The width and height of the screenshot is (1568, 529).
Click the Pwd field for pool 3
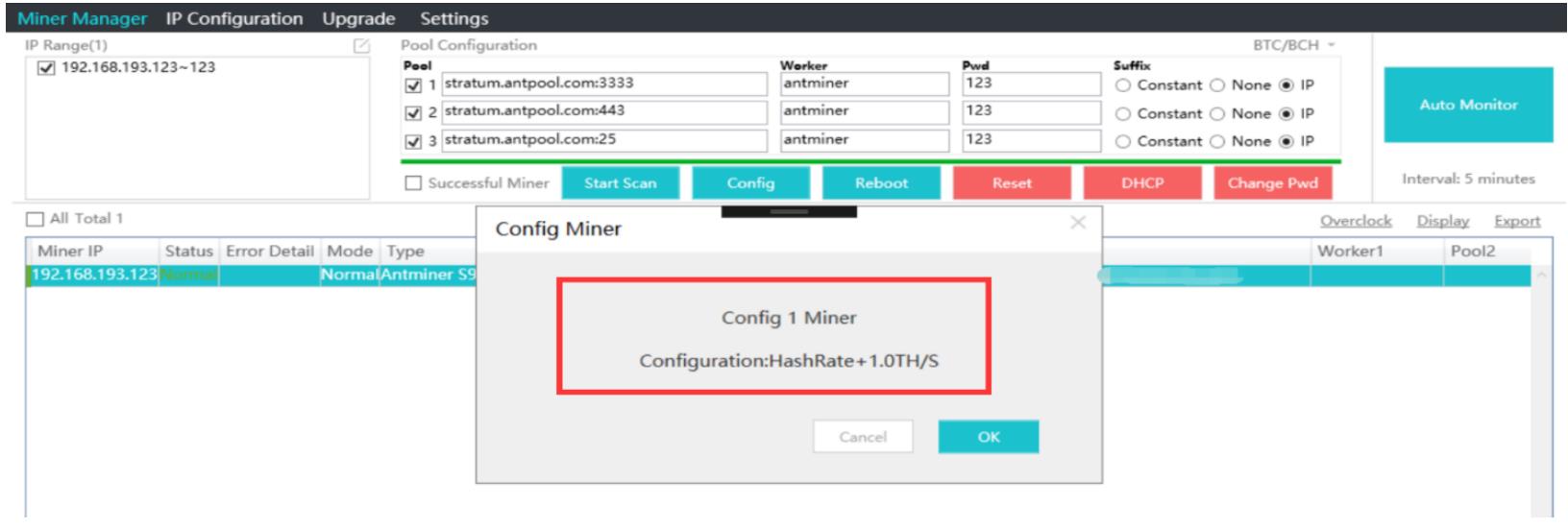pos(1031,140)
